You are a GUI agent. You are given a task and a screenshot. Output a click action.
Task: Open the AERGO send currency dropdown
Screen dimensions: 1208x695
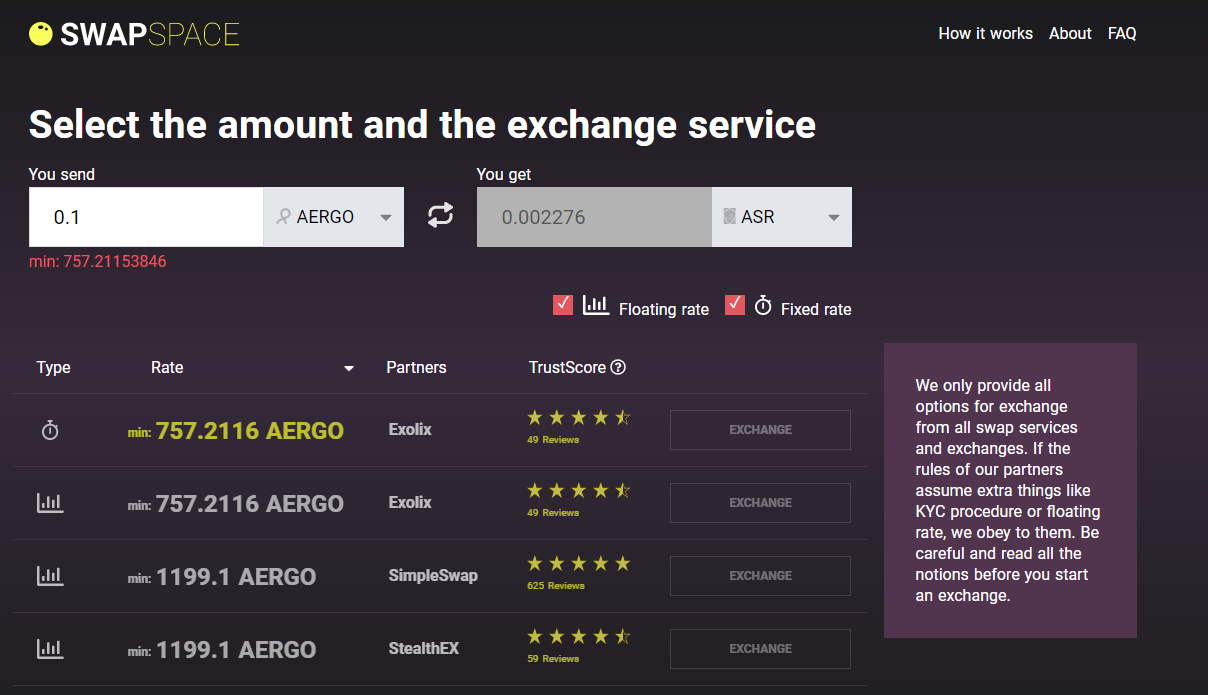(333, 217)
